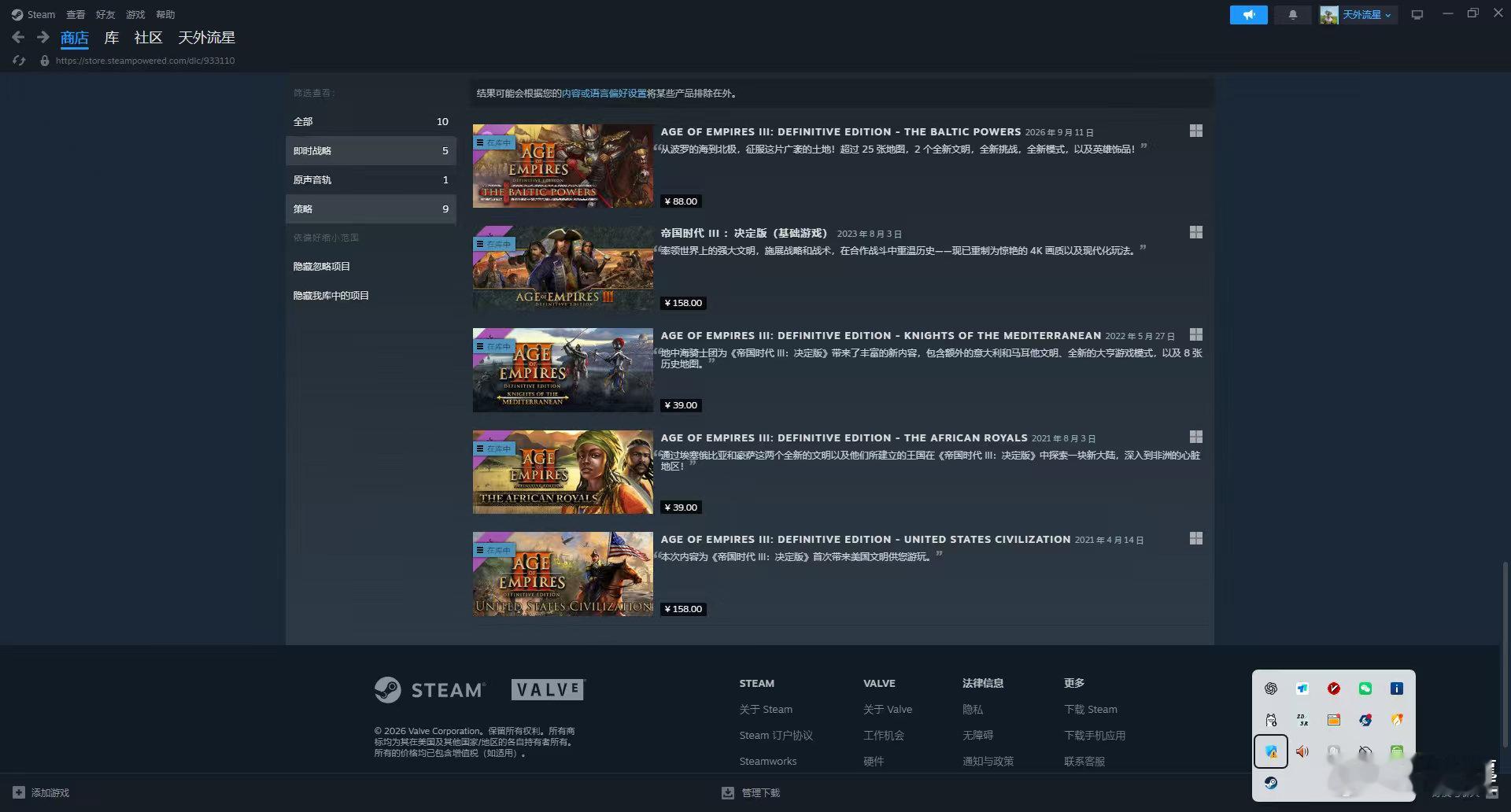Viewport: 1511px width, 812px height.
Task: Click the download icon beside 管理下载
Action: pyautogui.click(x=728, y=792)
